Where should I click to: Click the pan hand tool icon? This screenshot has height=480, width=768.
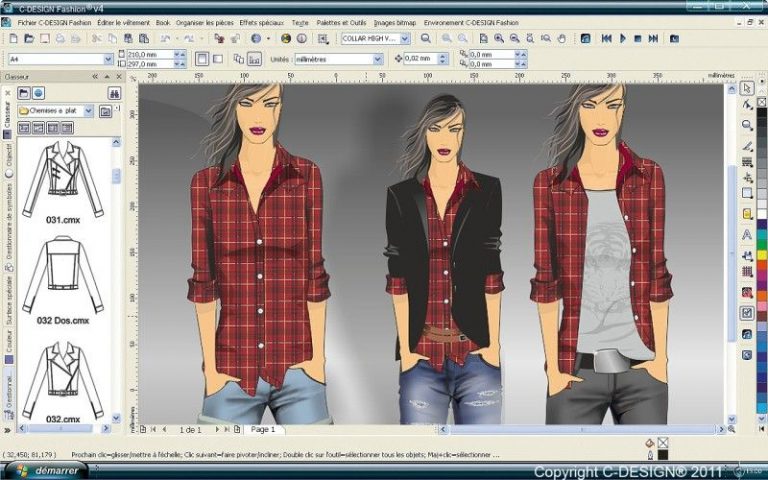tap(561, 39)
